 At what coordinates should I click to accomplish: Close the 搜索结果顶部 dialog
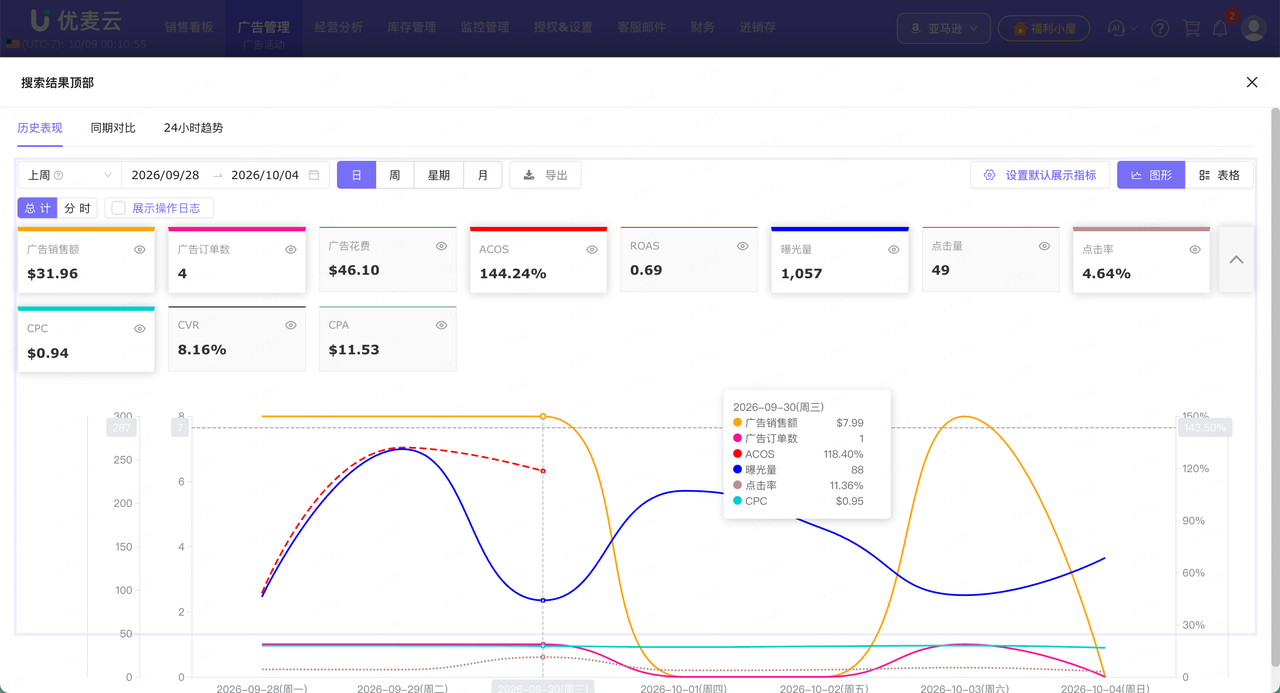[x=1252, y=82]
